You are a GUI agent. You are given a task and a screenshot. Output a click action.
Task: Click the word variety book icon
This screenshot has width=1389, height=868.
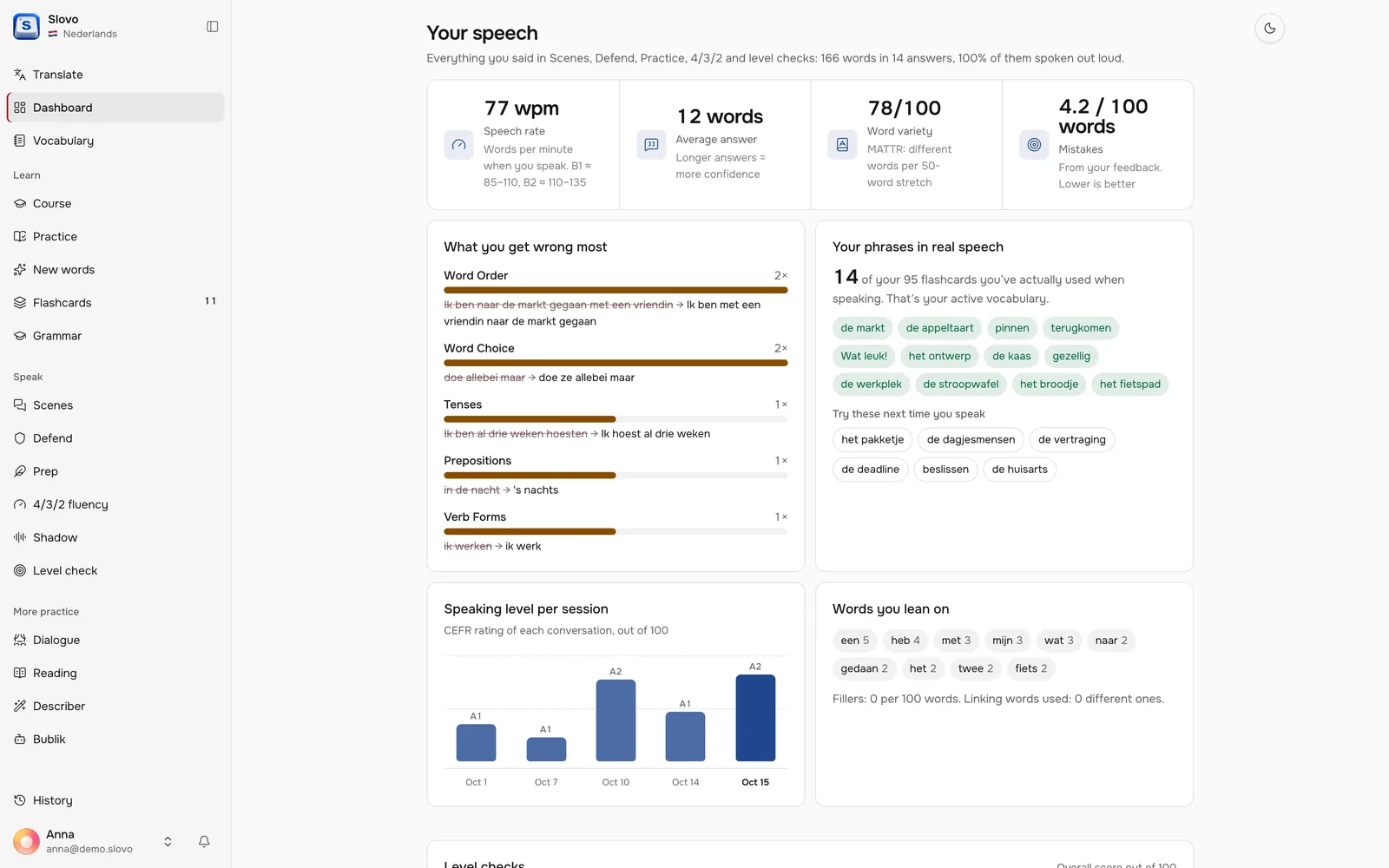point(842,145)
